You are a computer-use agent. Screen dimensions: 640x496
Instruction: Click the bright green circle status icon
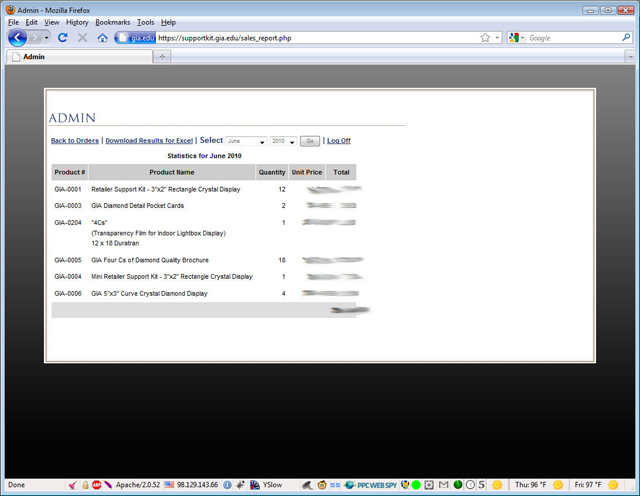(416, 485)
